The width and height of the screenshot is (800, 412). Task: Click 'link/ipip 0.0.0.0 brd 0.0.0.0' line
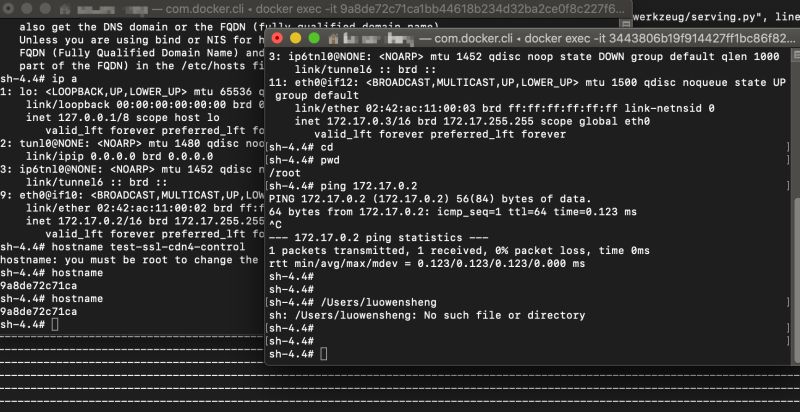[x=119, y=157]
